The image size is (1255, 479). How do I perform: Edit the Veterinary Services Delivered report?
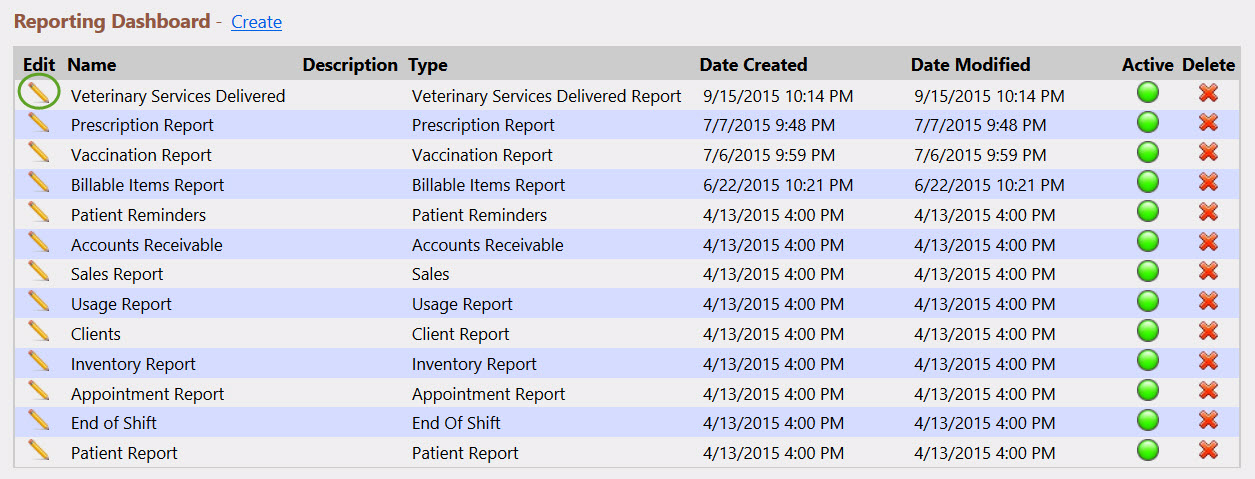coord(39,93)
